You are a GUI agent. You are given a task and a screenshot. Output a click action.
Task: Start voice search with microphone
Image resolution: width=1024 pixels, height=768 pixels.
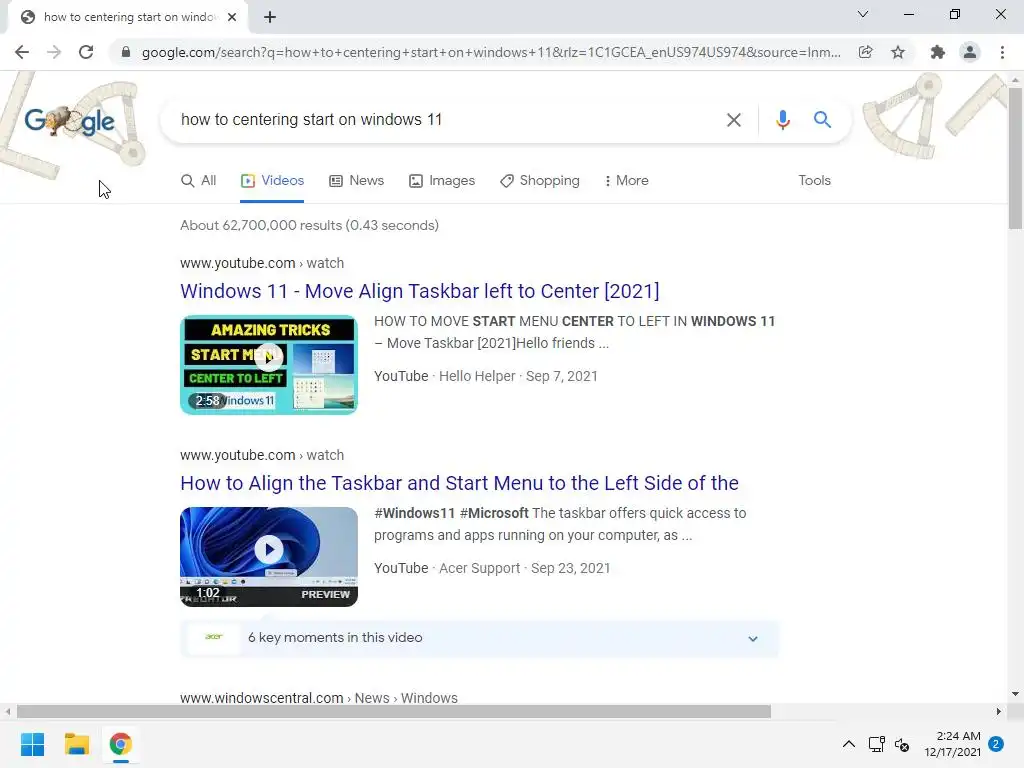tap(783, 120)
